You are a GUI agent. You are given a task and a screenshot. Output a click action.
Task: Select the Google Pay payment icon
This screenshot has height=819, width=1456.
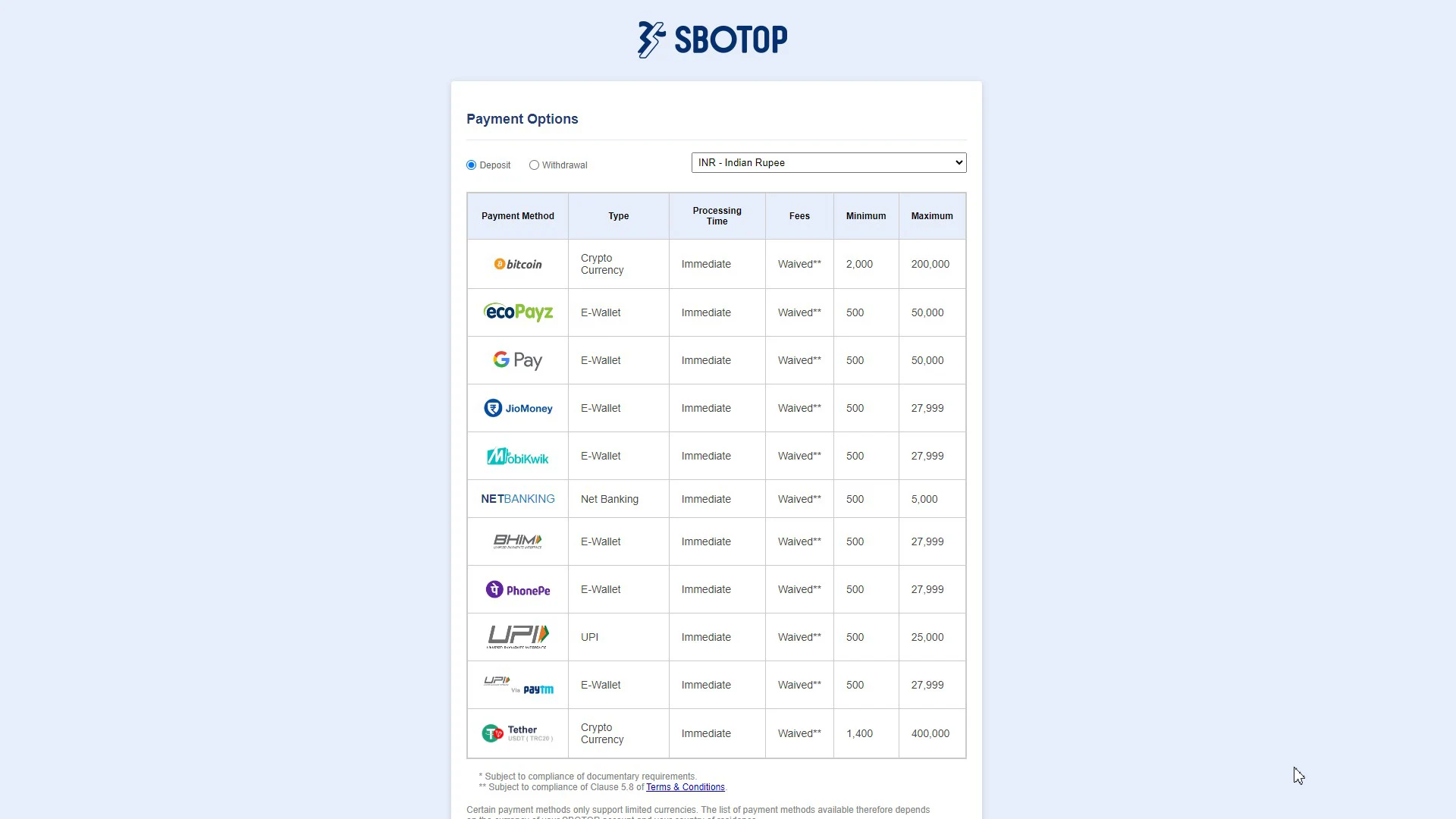[x=518, y=360]
